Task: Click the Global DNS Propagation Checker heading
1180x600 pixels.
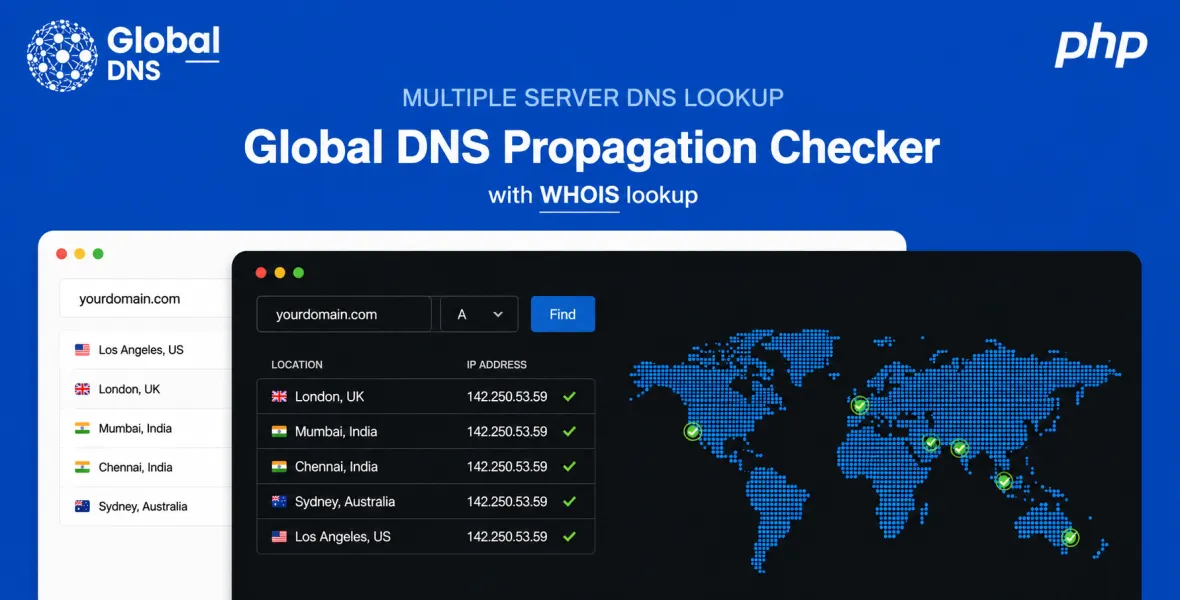Action: 592,147
